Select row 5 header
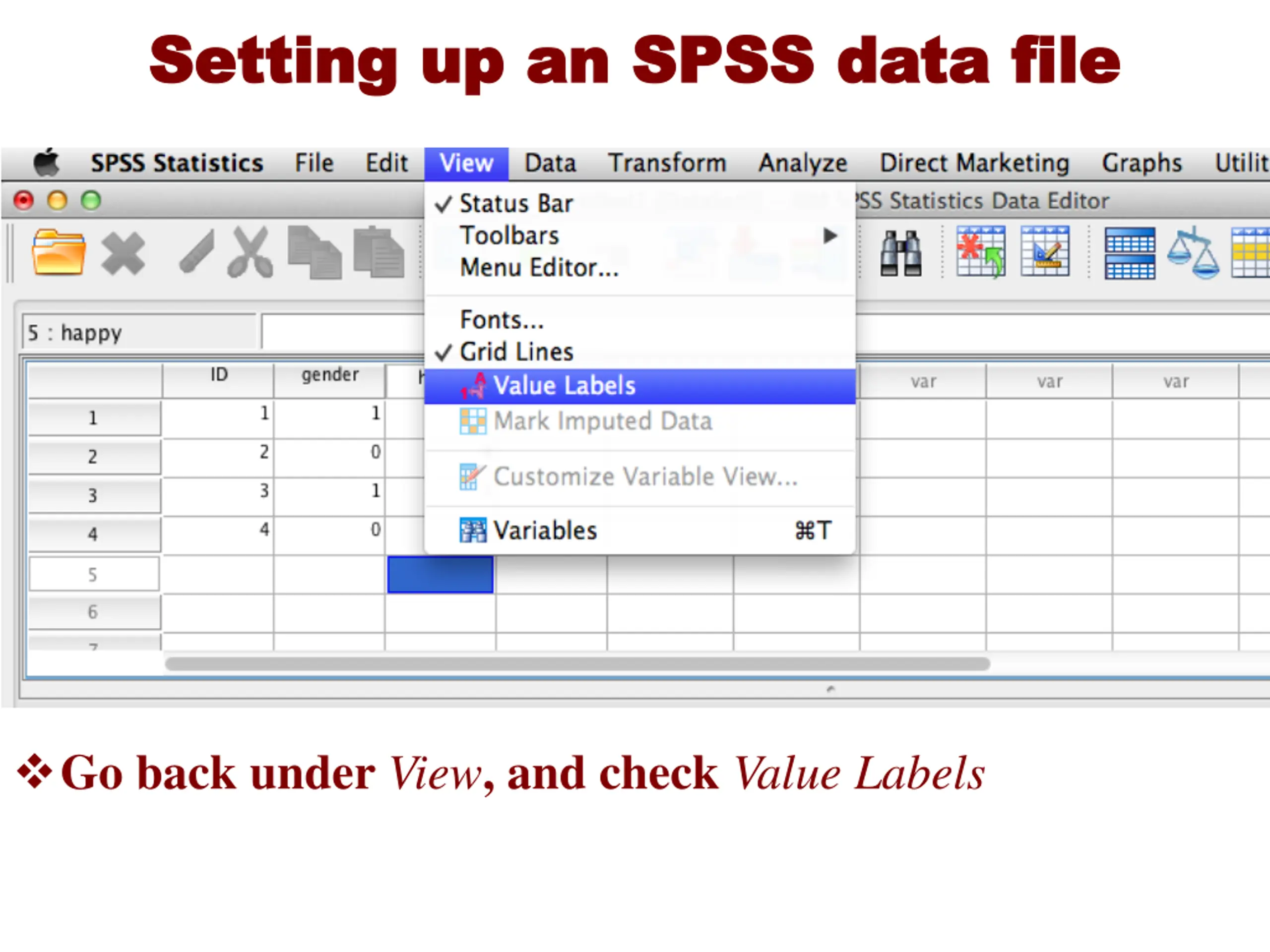The image size is (1270, 952). (94, 574)
